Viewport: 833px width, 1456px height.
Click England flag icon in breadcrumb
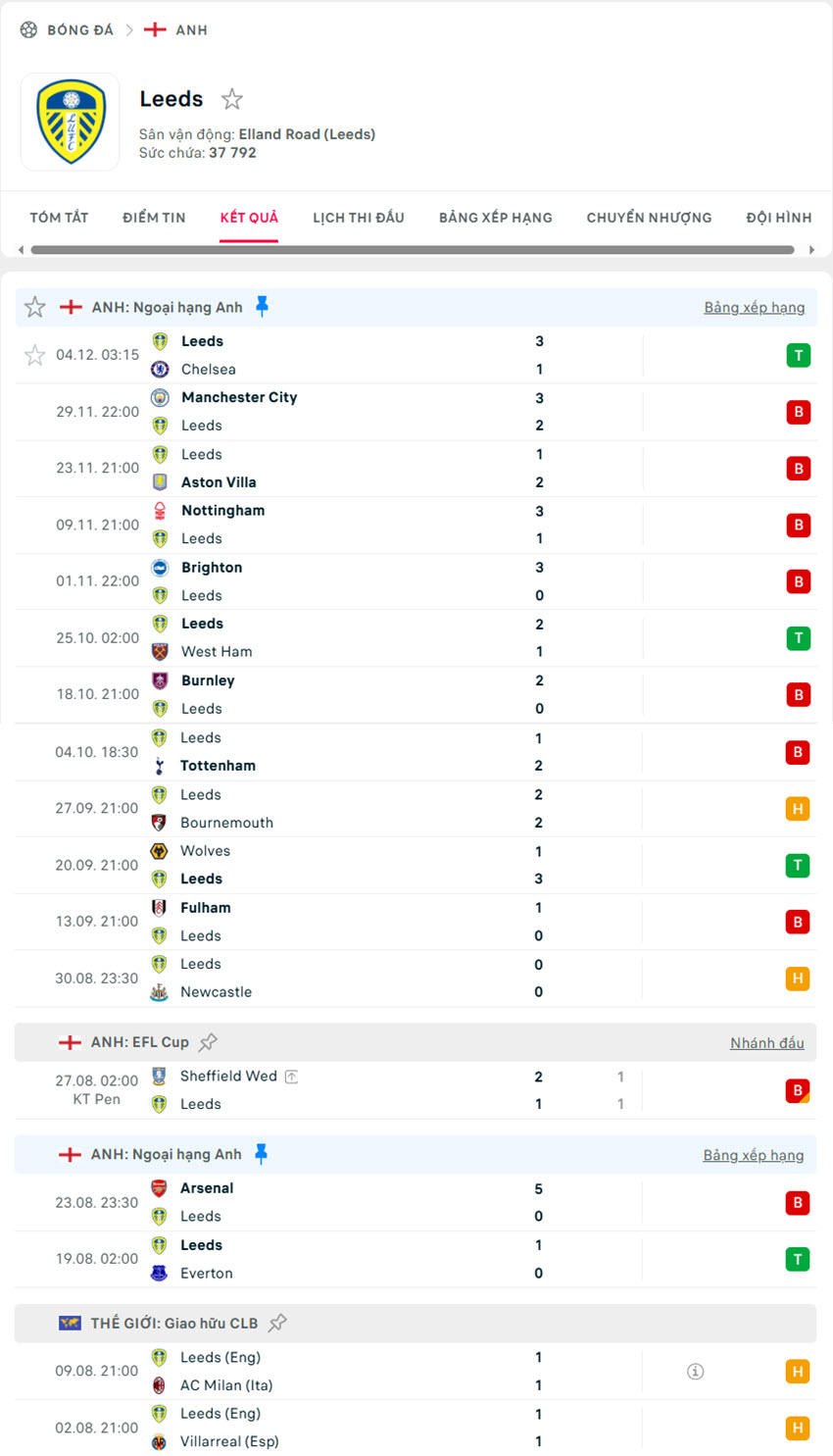click(155, 30)
